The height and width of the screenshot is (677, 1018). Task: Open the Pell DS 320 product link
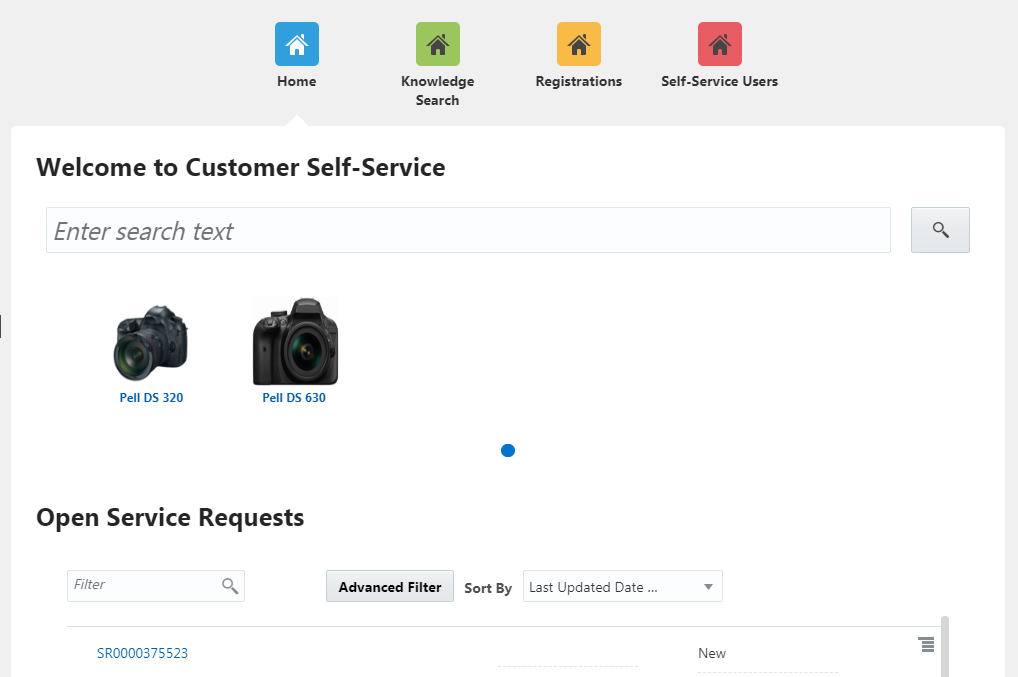151,398
